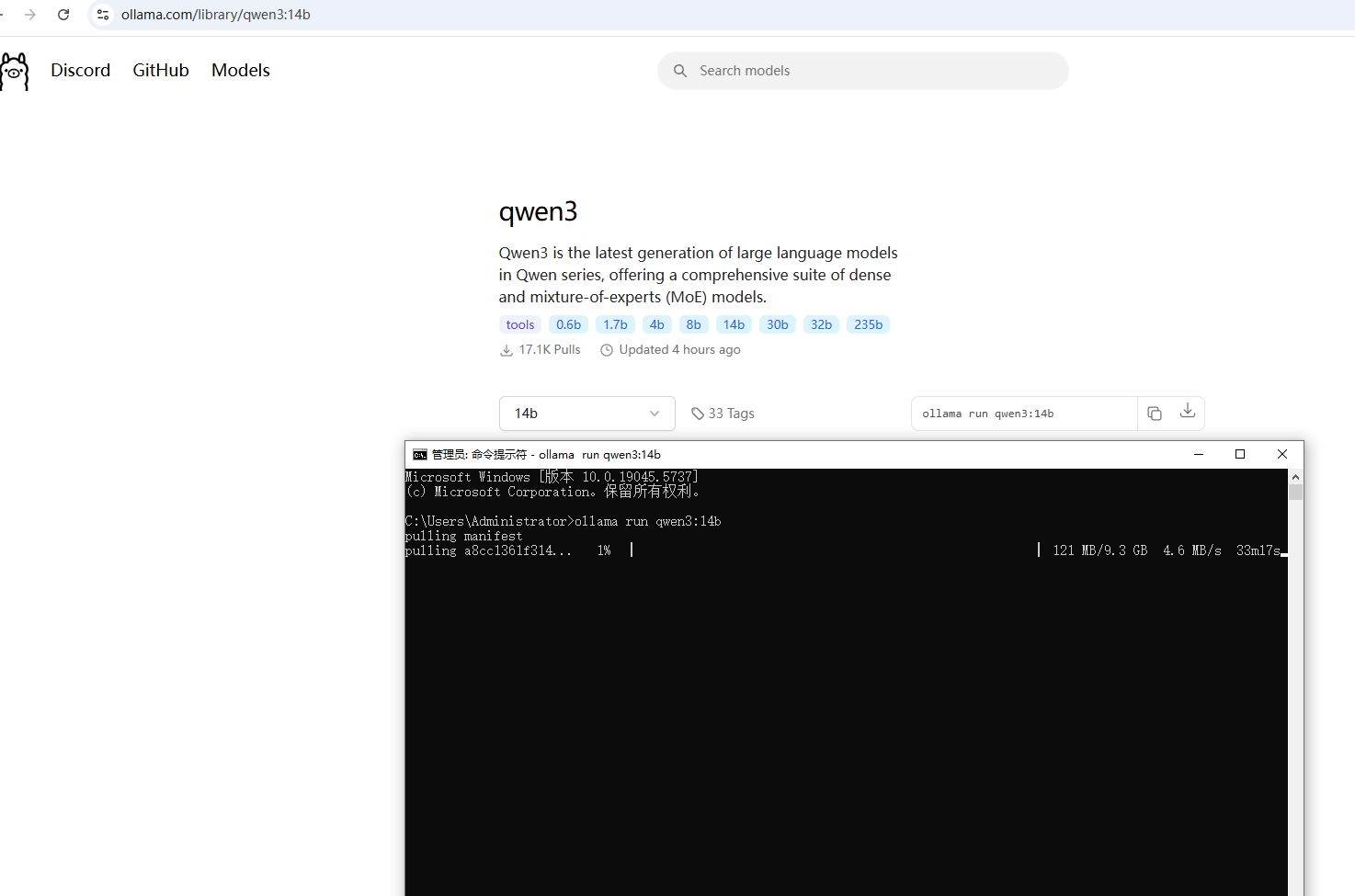Click the address bar URL
The width and height of the screenshot is (1355, 896).
pyautogui.click(x=216, y=15)
